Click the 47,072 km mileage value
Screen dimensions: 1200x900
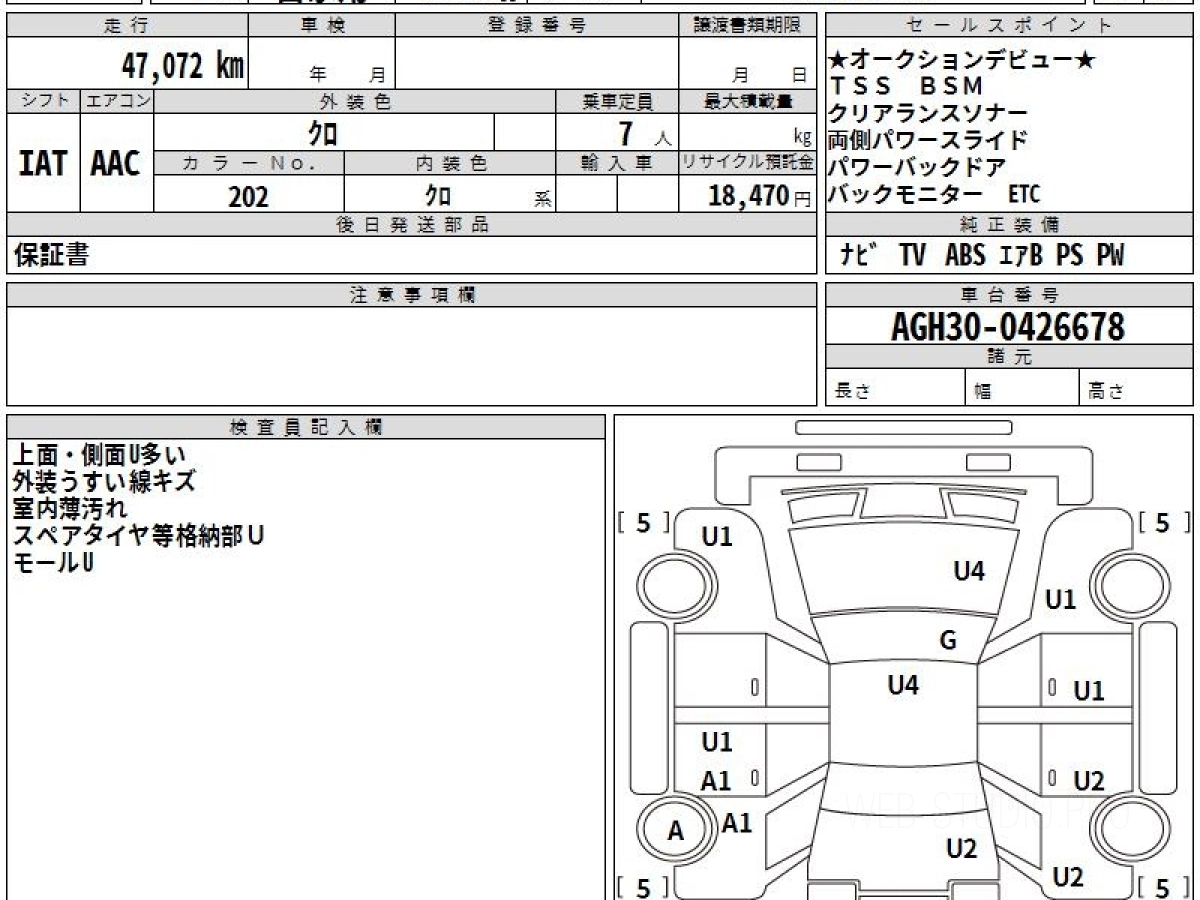click(183, 65)
